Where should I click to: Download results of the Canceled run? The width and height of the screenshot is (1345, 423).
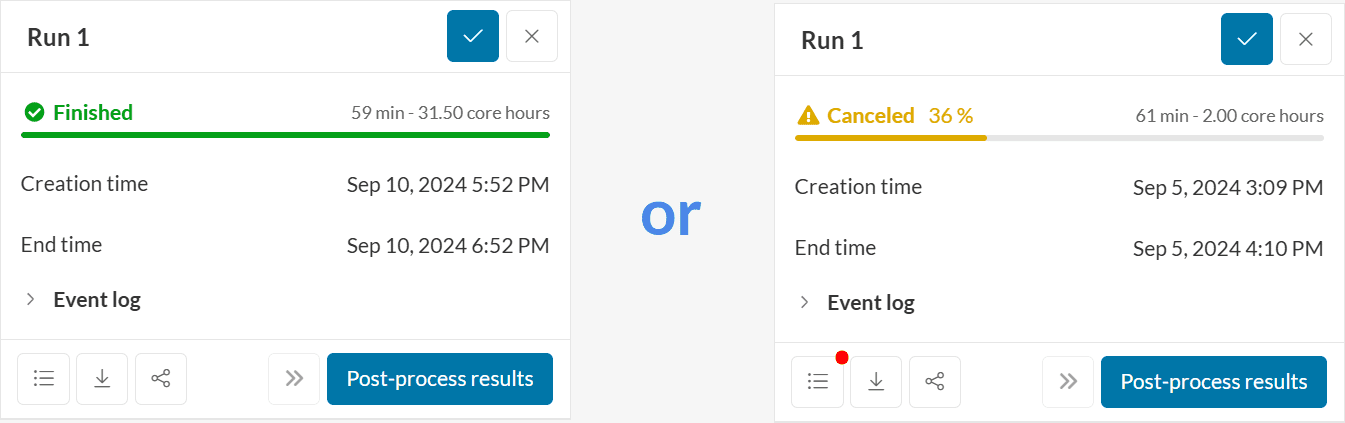[876, 382]
